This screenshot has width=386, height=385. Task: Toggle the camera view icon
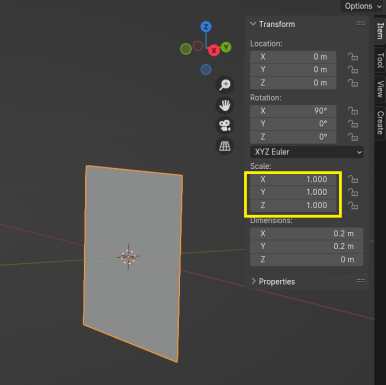[x=225, y=126]
